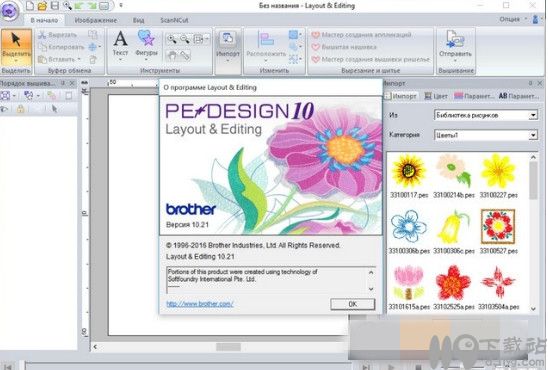Open the http://www.brother.com/ link
Screen dimensions: 548x370
pyautogui.click(x=200, y=304)
